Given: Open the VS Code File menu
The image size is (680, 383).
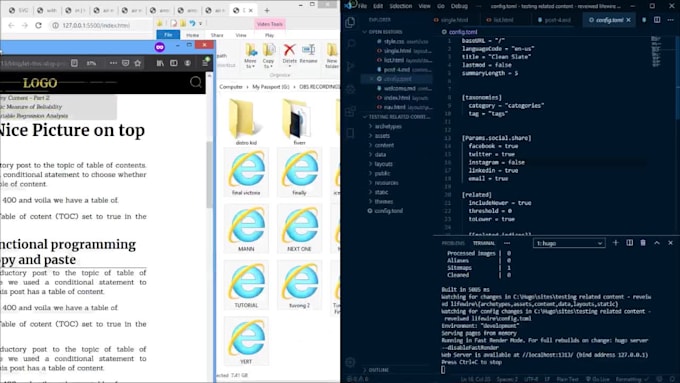Looking at the screenshot, I should 363,6.
